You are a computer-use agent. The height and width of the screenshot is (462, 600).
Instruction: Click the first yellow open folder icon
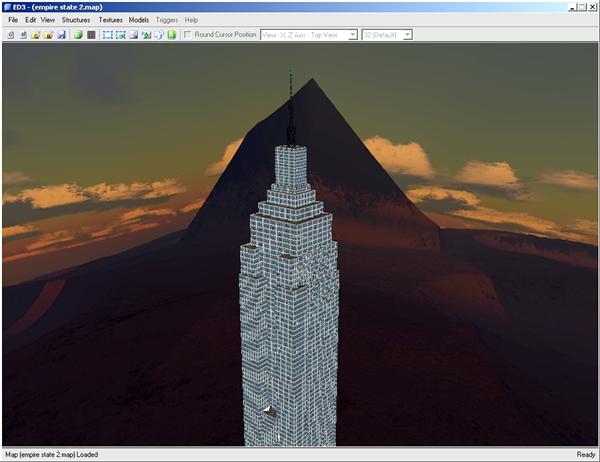(x=36, y=35)
